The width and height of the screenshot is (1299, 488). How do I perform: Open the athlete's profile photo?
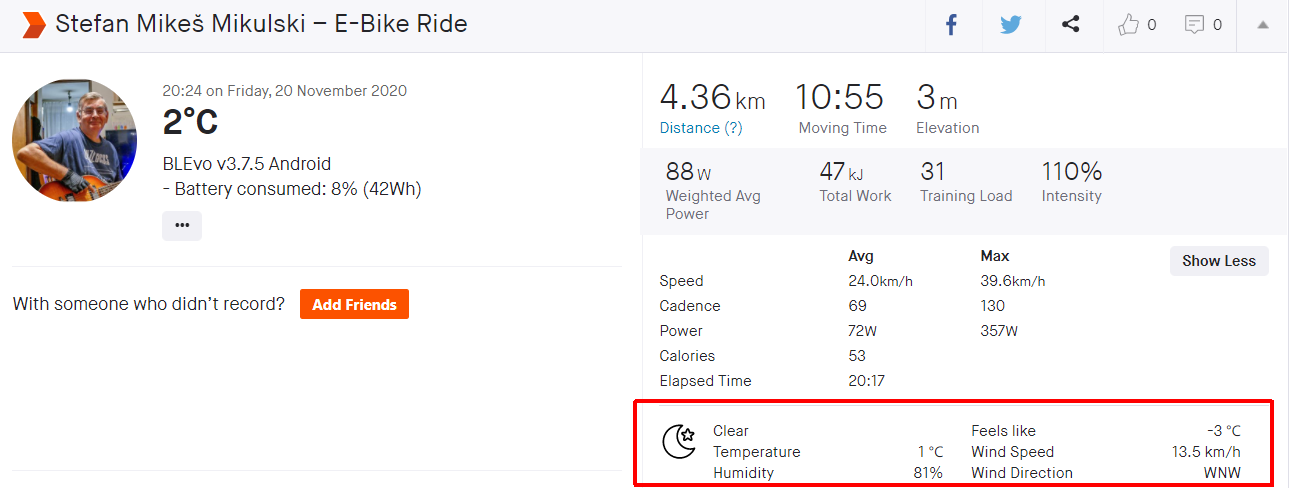tap(75, 140)
